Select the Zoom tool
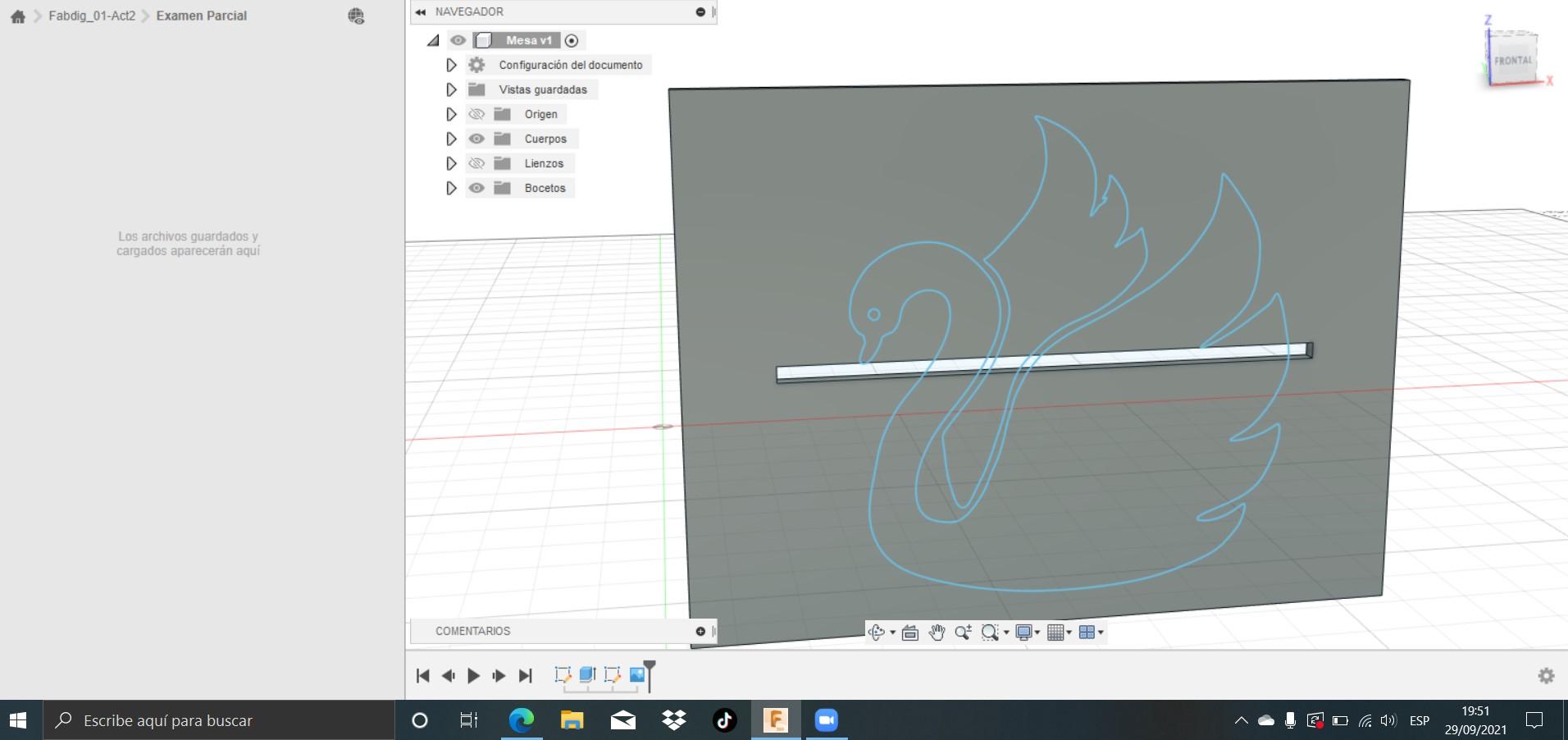The image size is (1568, 740). pyautogui.click(x=964, y=633)
